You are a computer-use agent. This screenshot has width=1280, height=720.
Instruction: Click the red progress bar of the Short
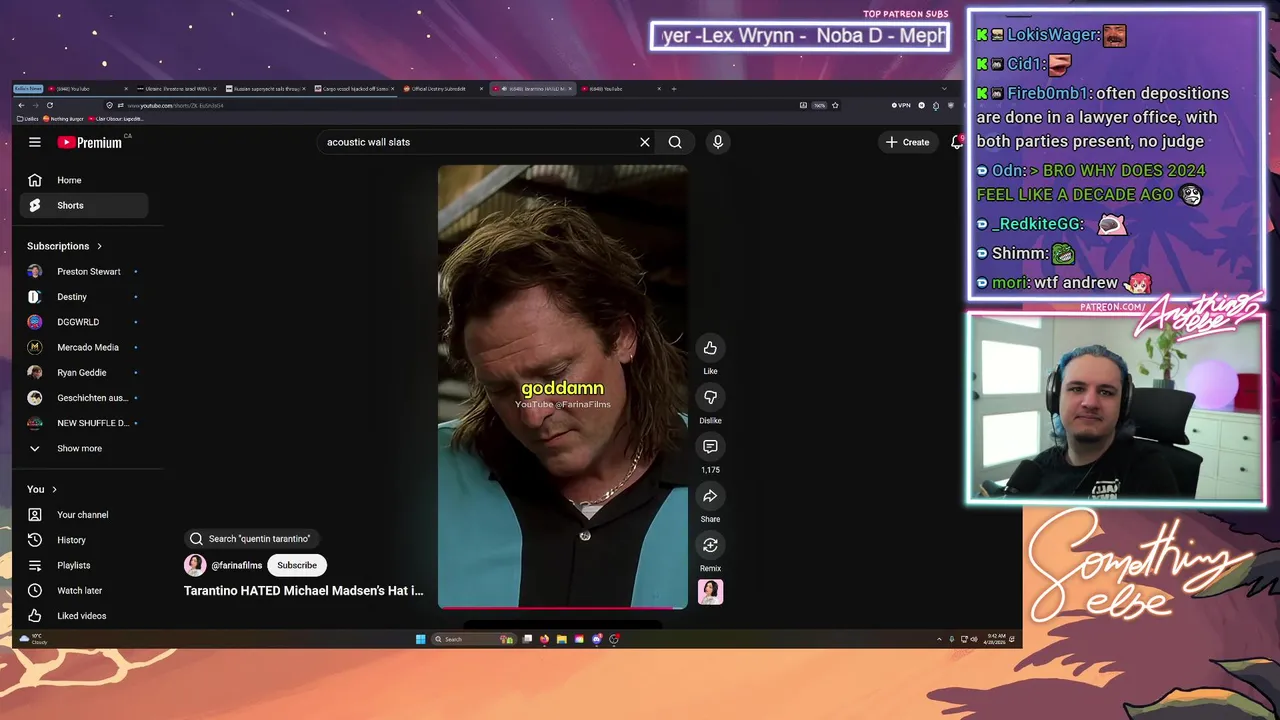click(563, 607)
